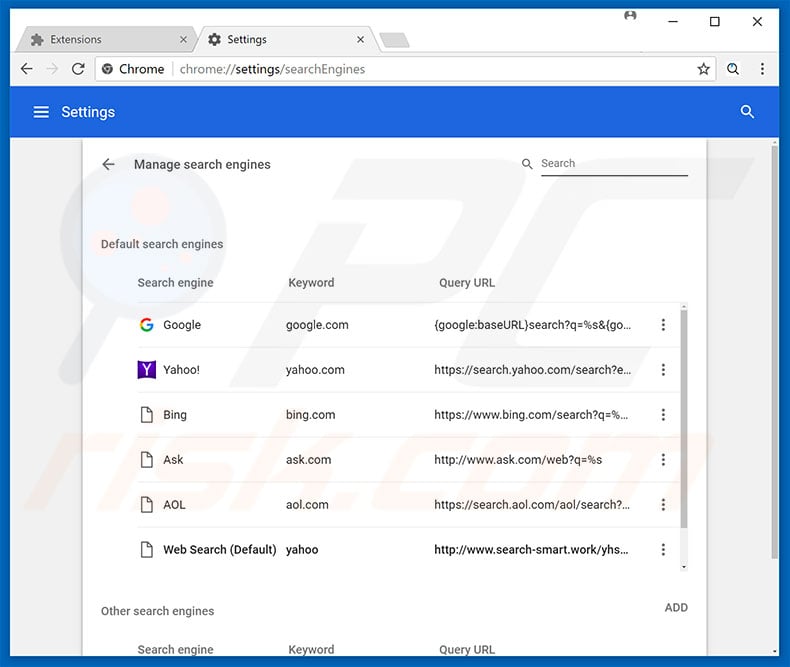Click the Ask page icon
This screenshot has width=790, height=667.
click(x=147, y=459)
